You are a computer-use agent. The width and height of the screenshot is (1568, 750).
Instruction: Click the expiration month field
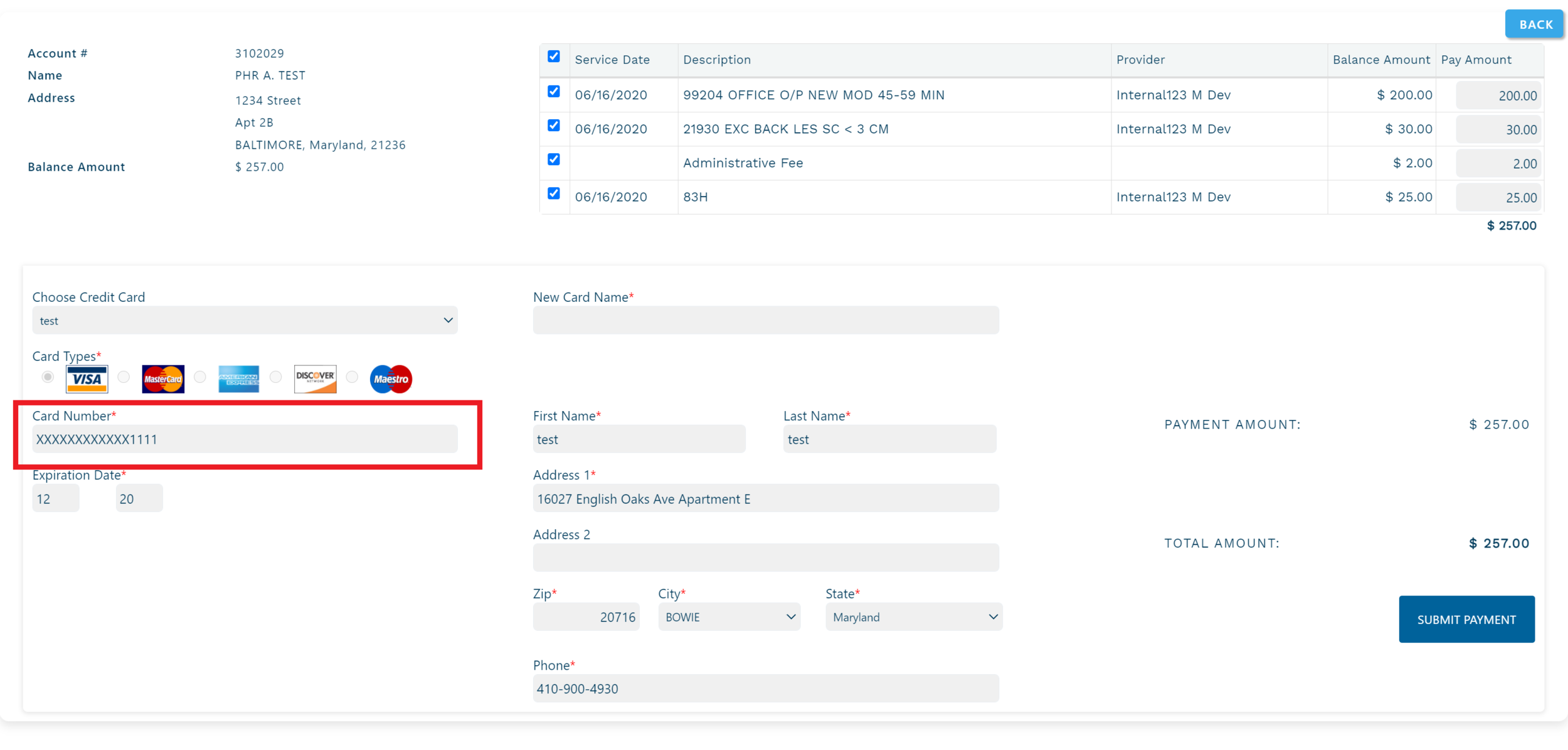55,498
